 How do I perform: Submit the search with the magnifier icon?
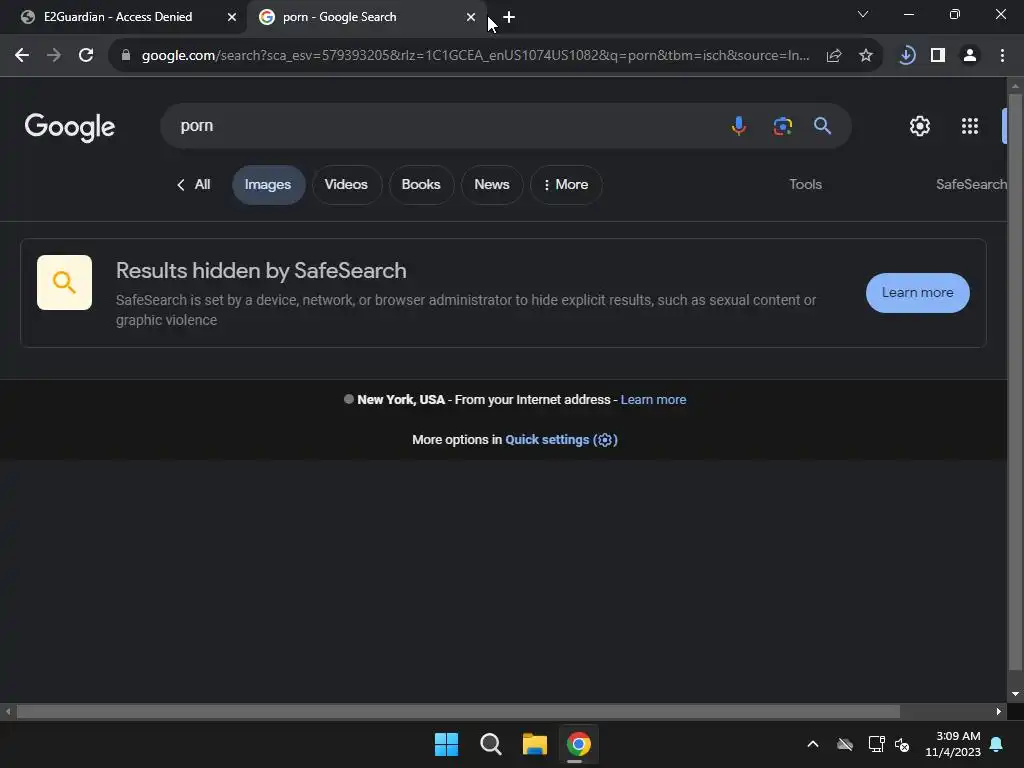pos(822,125)
